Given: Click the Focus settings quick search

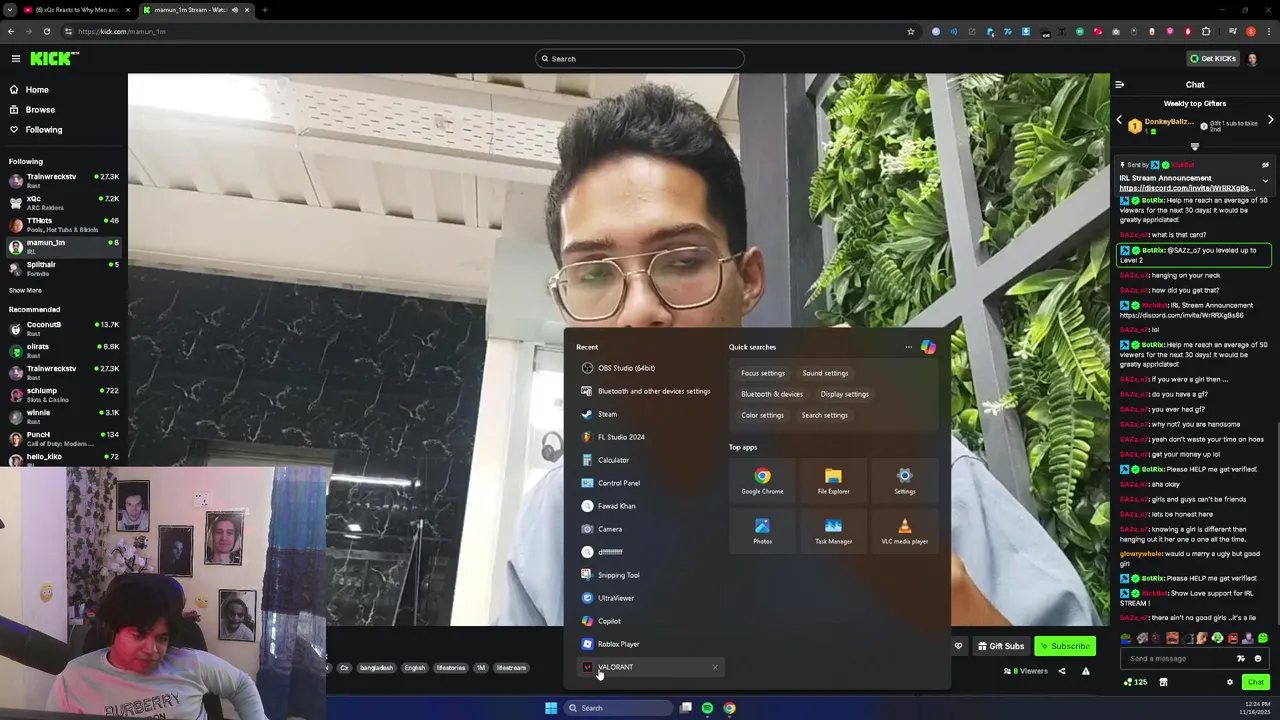Looking at the screenshot, I should pos(763,373).
